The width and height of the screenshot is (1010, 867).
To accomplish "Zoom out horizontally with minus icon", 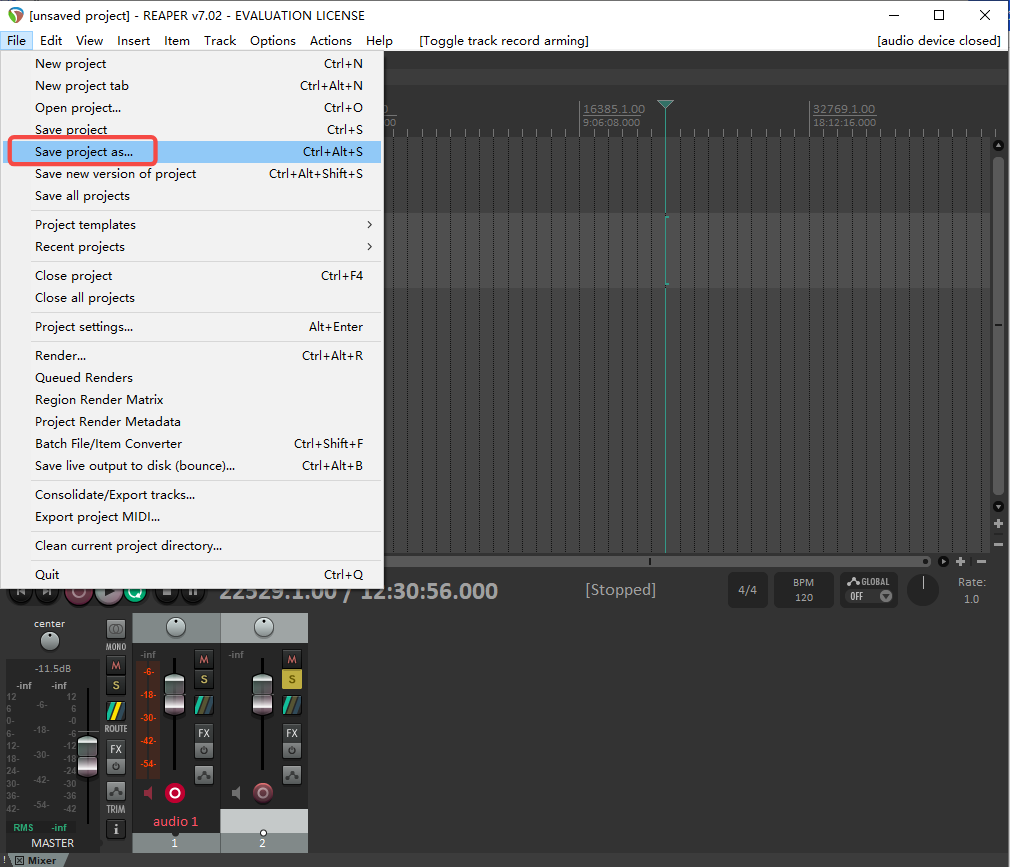I will coord(981,562).
